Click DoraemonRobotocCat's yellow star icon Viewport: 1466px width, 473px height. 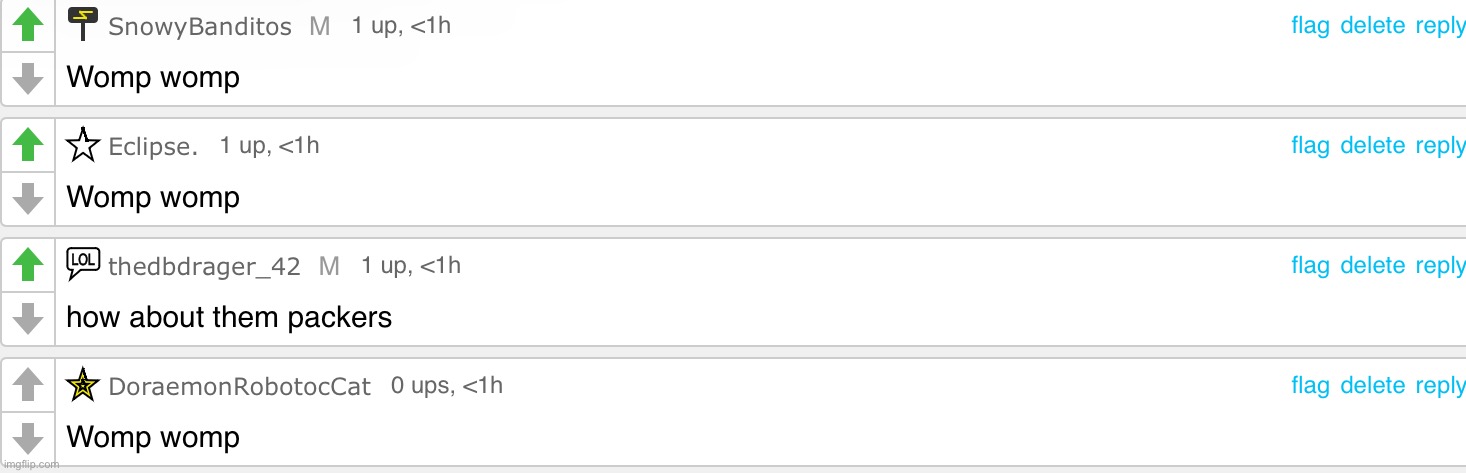(83, 385)
